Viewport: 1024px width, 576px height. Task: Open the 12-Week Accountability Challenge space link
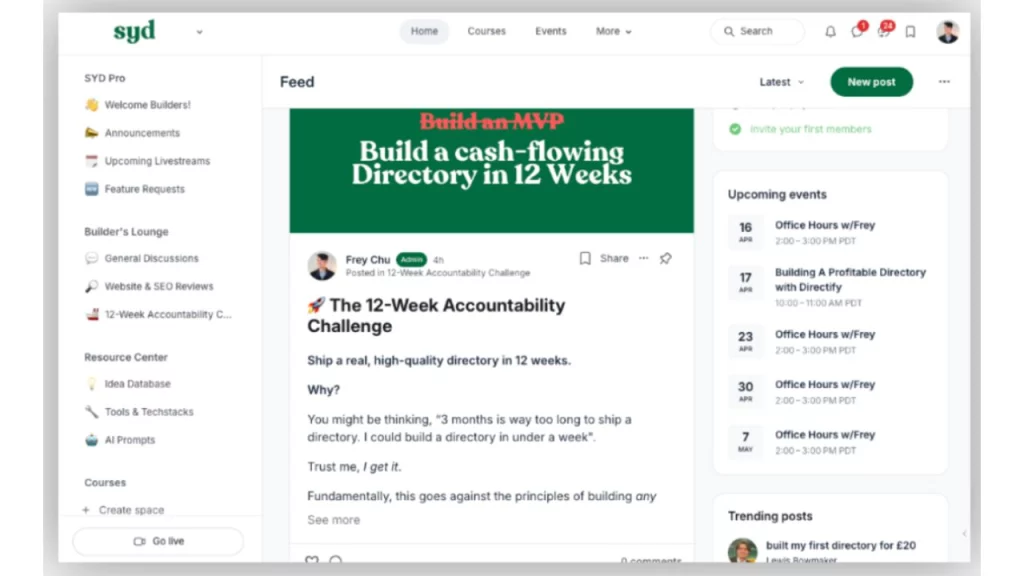coord(160,314)
